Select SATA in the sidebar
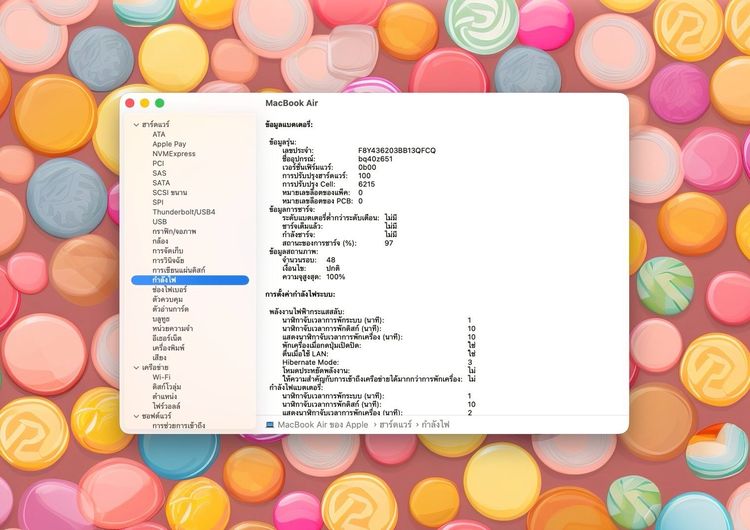This screenshot has width=750, height=530. (x=161, y=183)
